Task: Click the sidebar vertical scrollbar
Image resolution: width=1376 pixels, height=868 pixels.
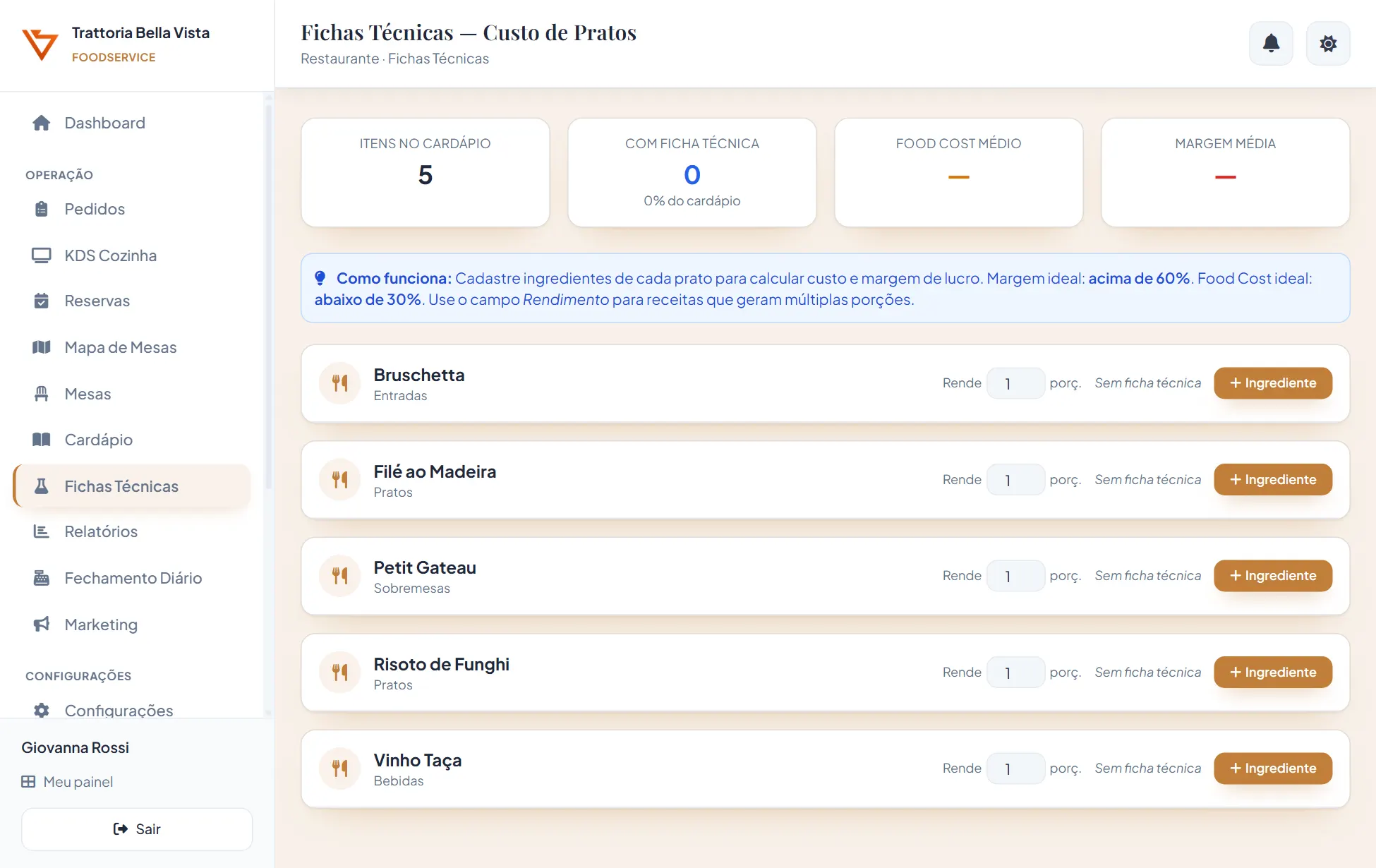Action: [268, 296]
